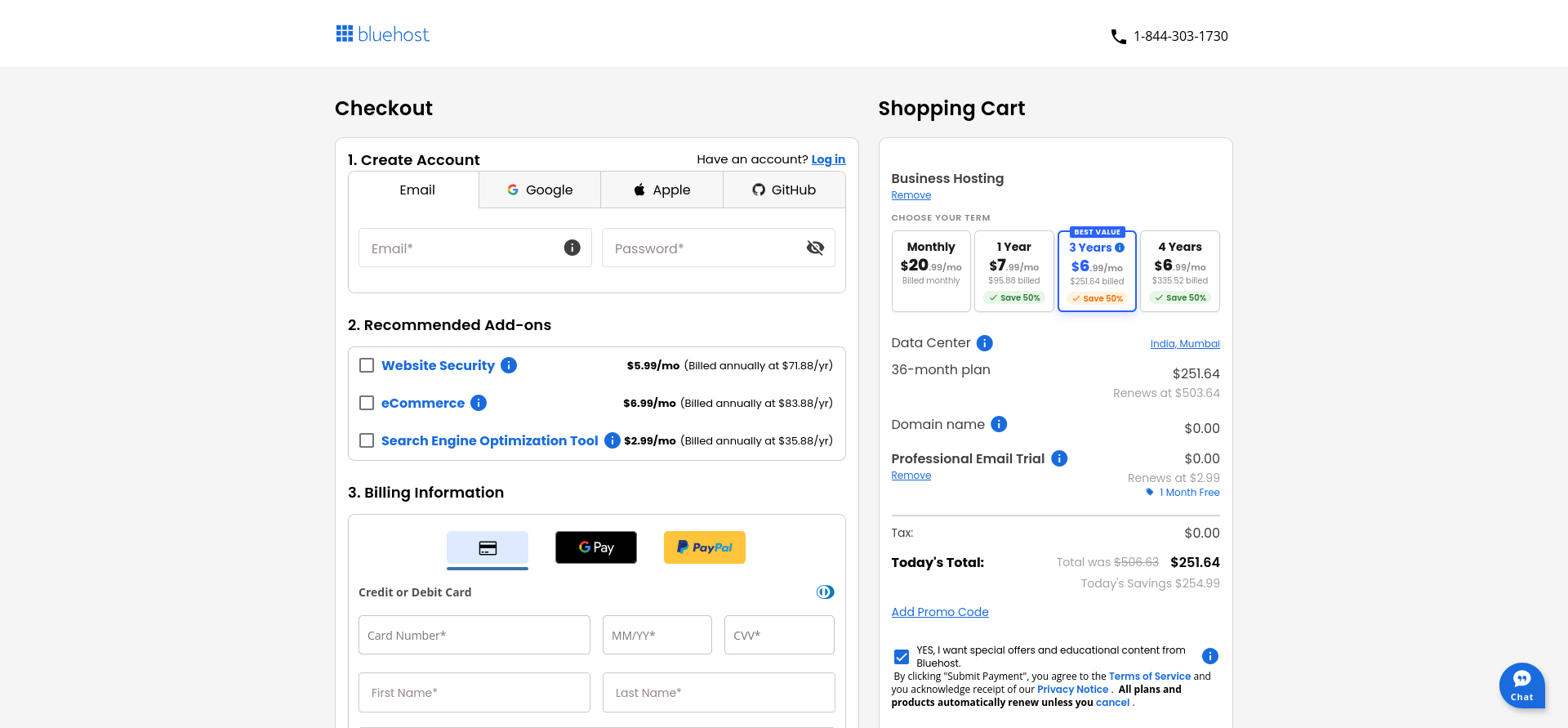Click the 3 Years info icon
This screenshot has width=1568, height=728.
(1120, 248)
